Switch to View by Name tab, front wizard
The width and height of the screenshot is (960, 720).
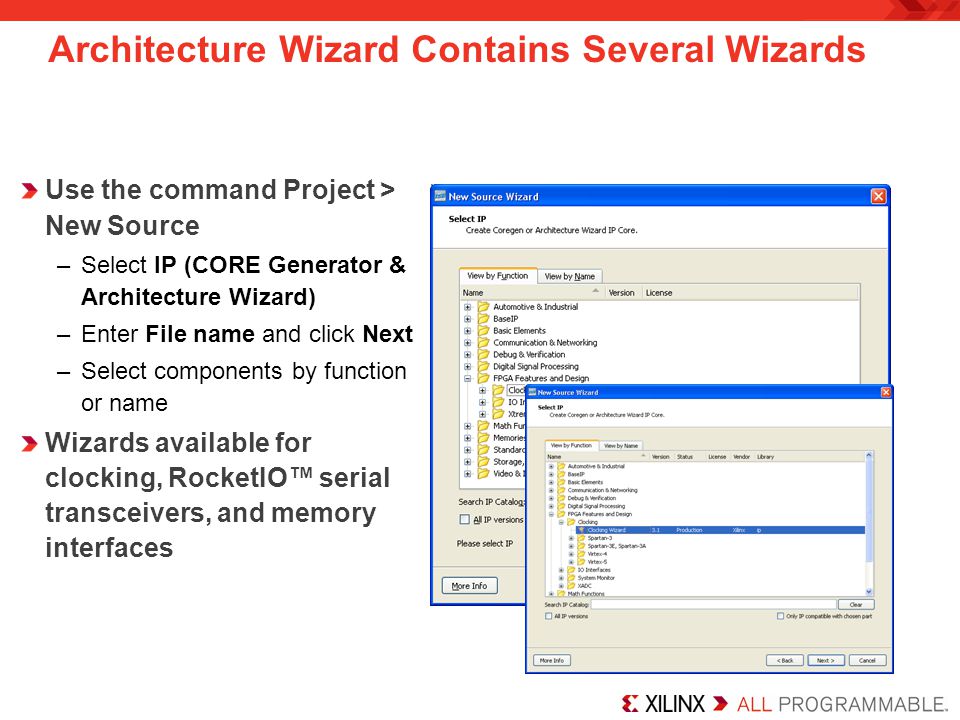click(621, 446)
